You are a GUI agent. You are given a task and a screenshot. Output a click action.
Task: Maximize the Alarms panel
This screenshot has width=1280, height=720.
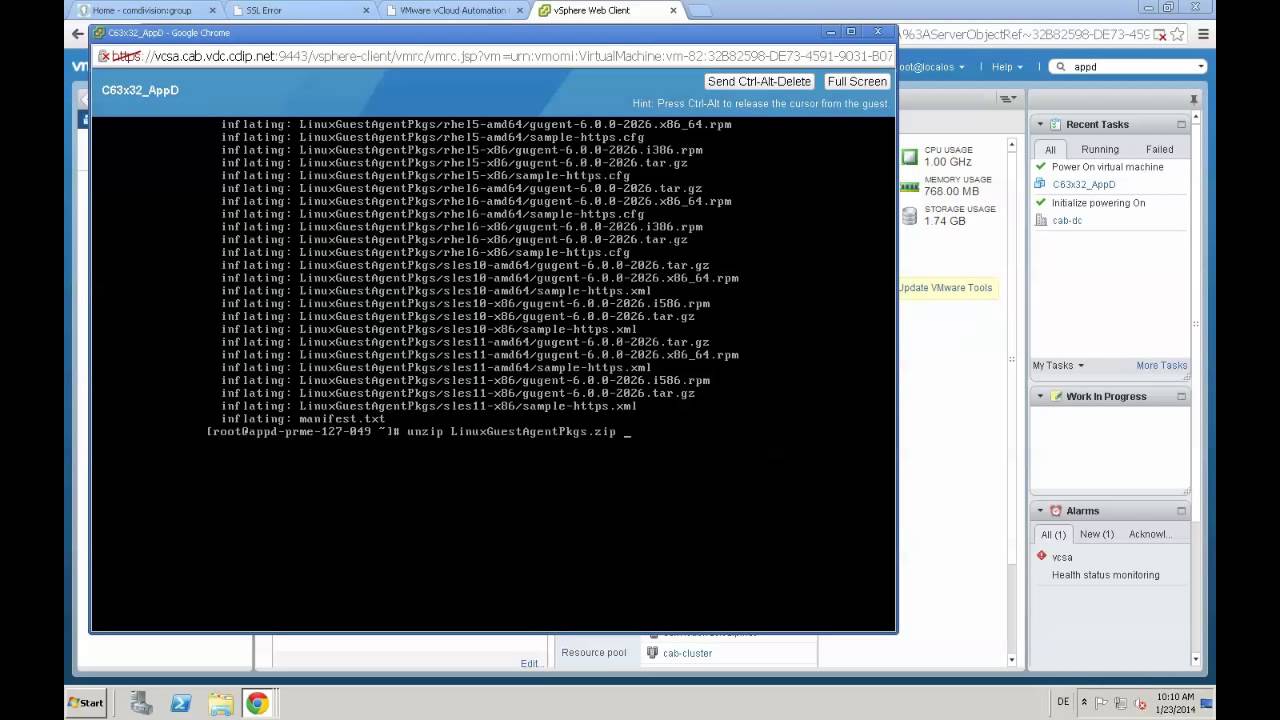click(x=1181, y=511)
